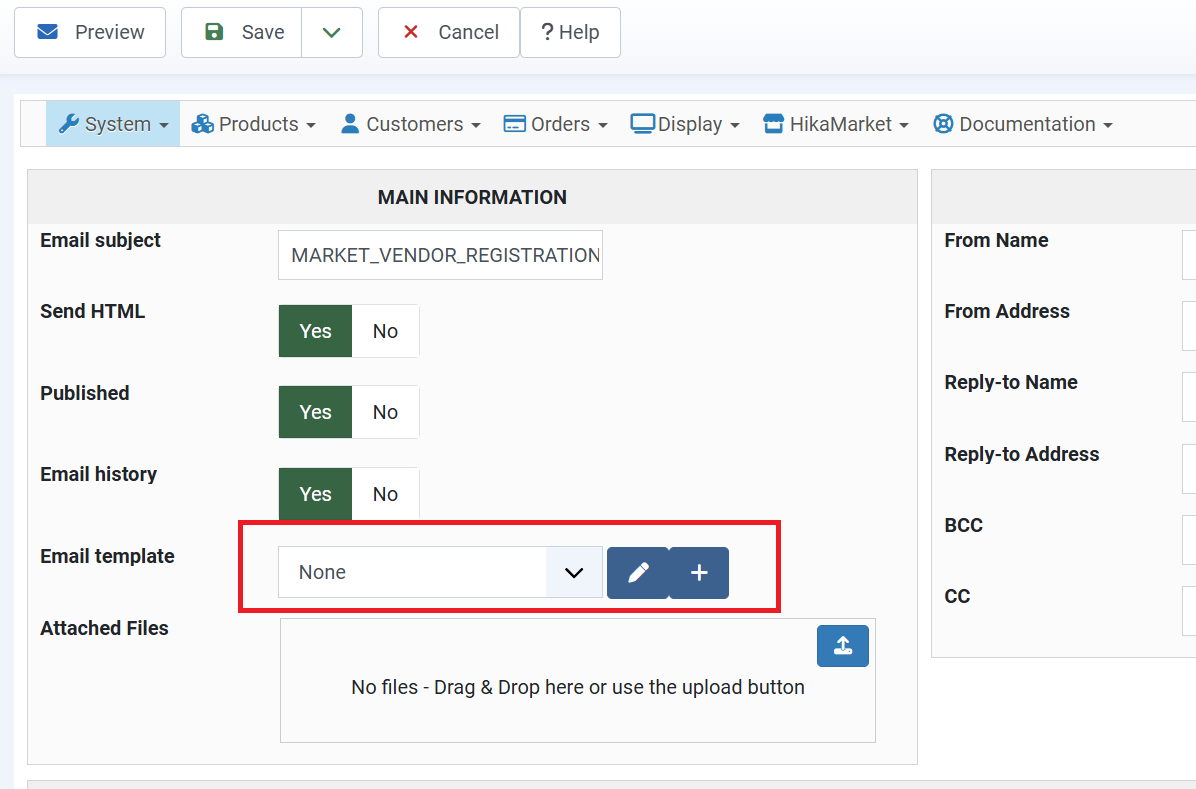Open the Documentation menu
Image resolution: width=1196 pixels, height=789 pixels.
coord(1022,124)
